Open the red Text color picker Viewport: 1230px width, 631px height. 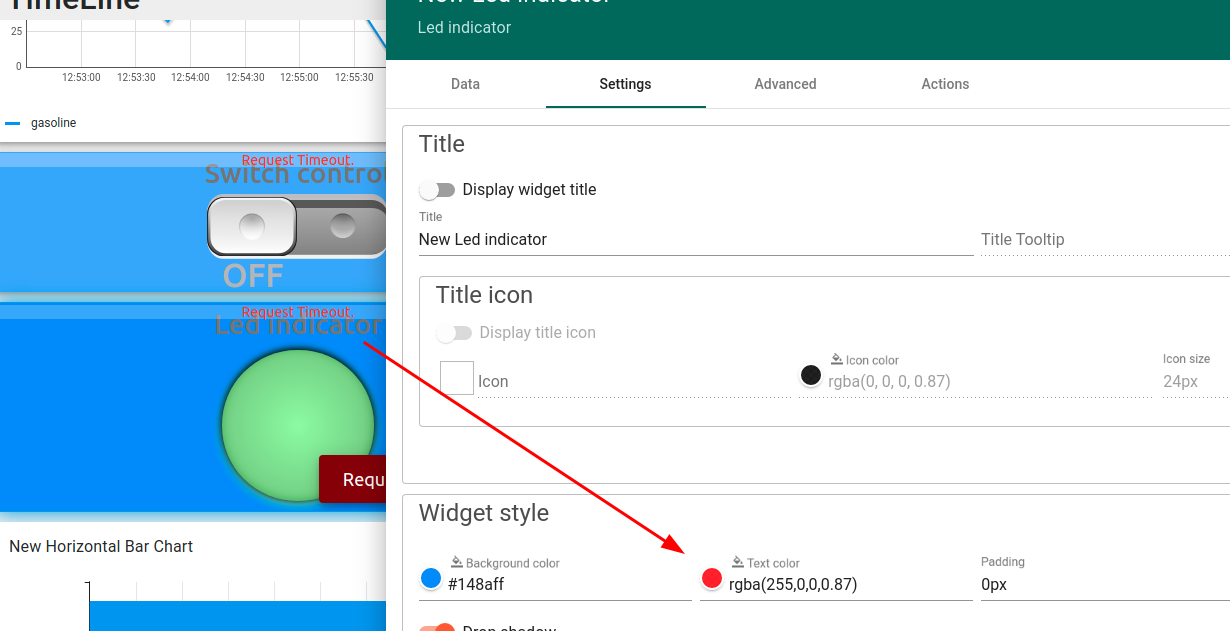(x=711, y=578)
